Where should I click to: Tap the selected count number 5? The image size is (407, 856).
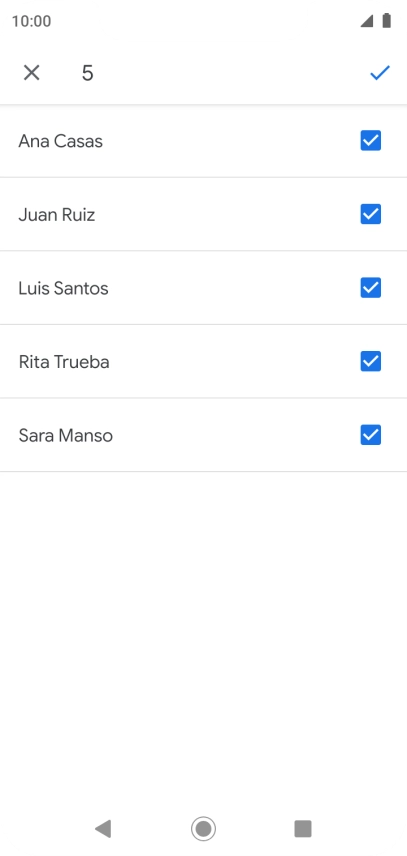point(87,73)
